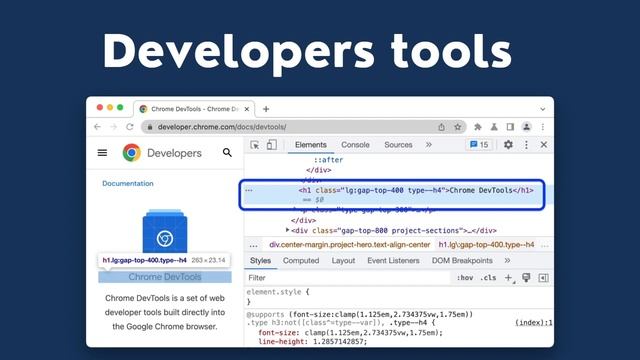Click the browser forward arrow

tap(113, 127)
